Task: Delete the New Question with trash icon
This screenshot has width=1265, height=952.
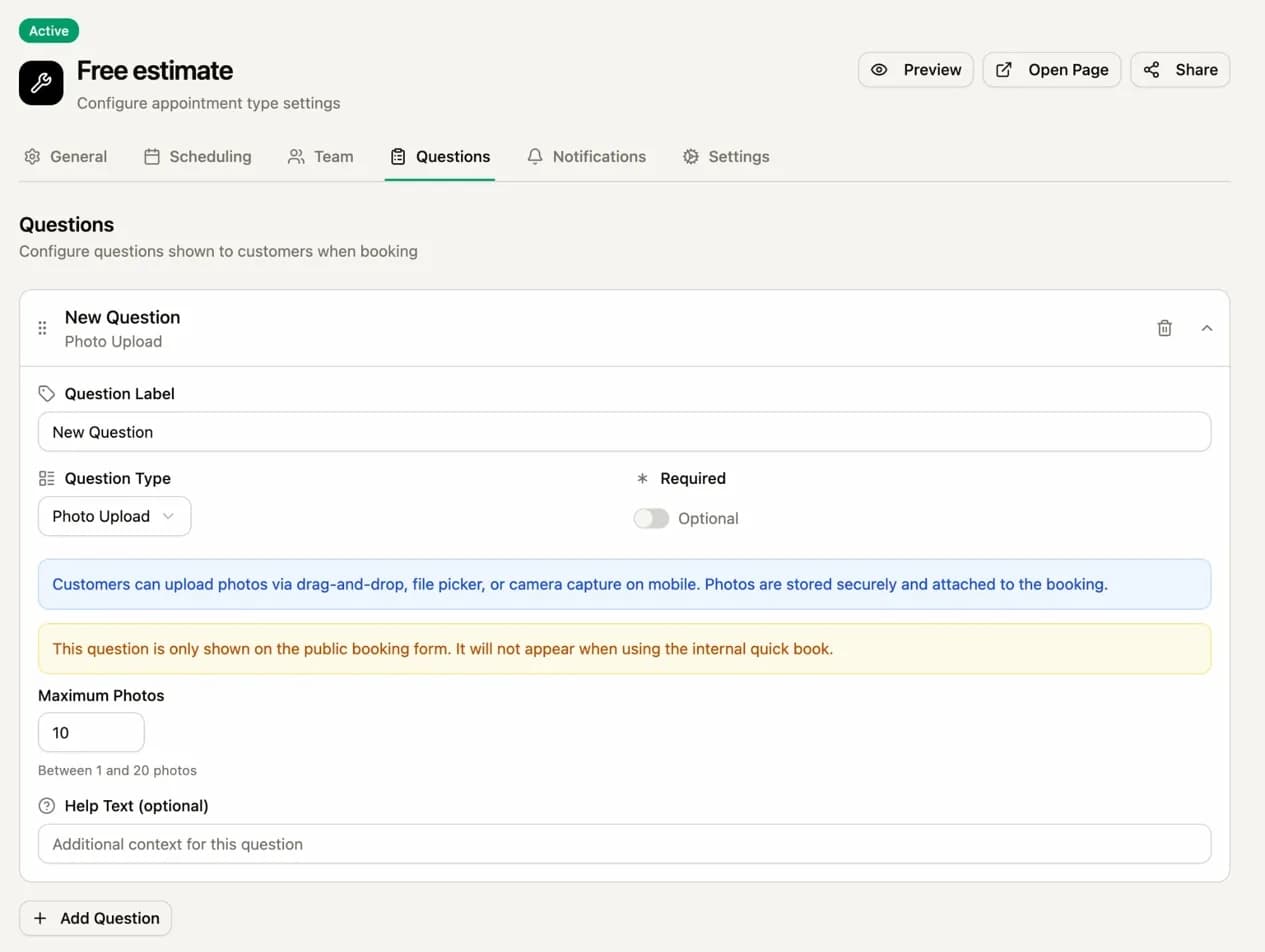Action: (x=1164, y=328)
